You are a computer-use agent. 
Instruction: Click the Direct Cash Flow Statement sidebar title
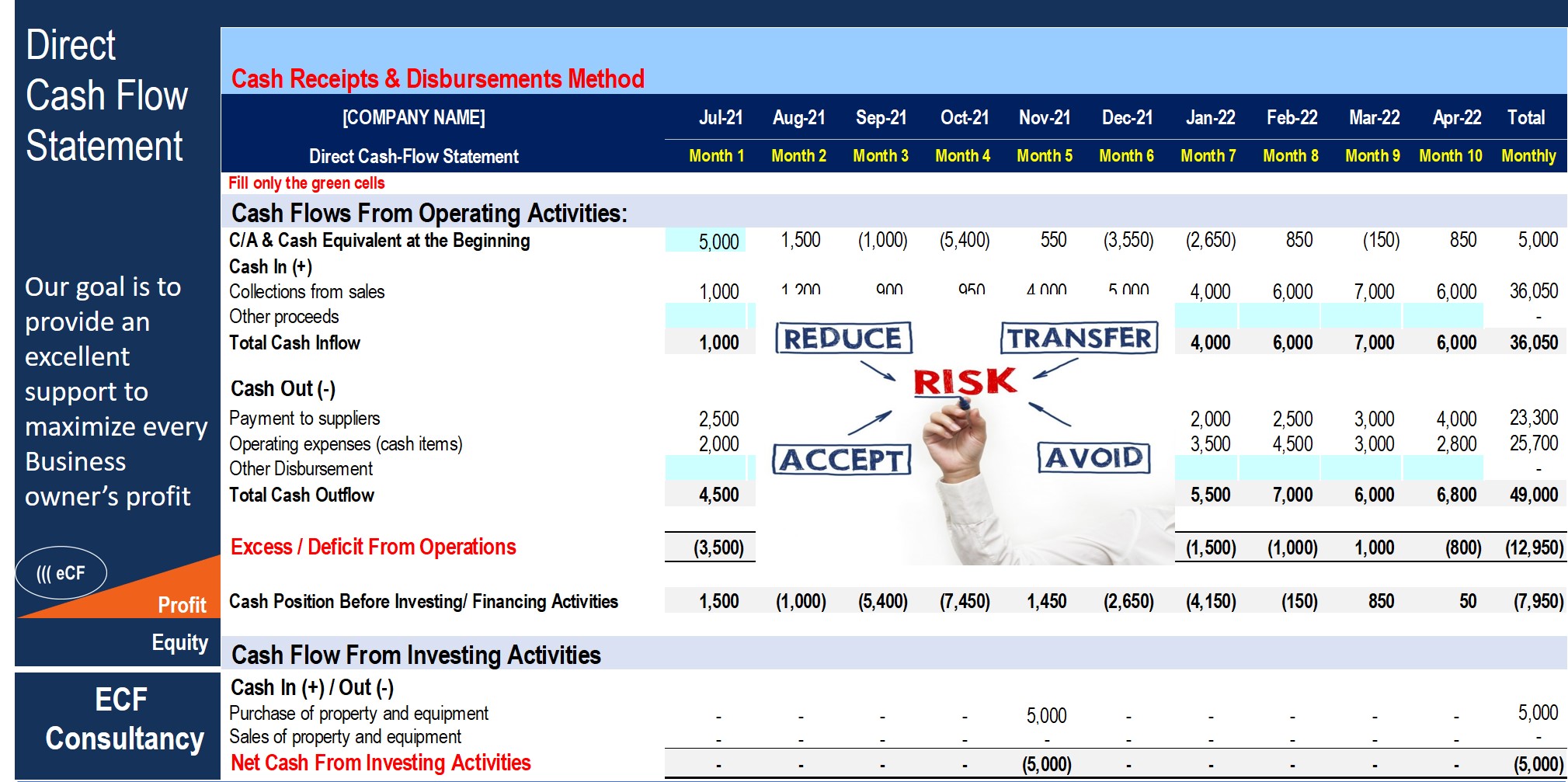tap(106, 96)
